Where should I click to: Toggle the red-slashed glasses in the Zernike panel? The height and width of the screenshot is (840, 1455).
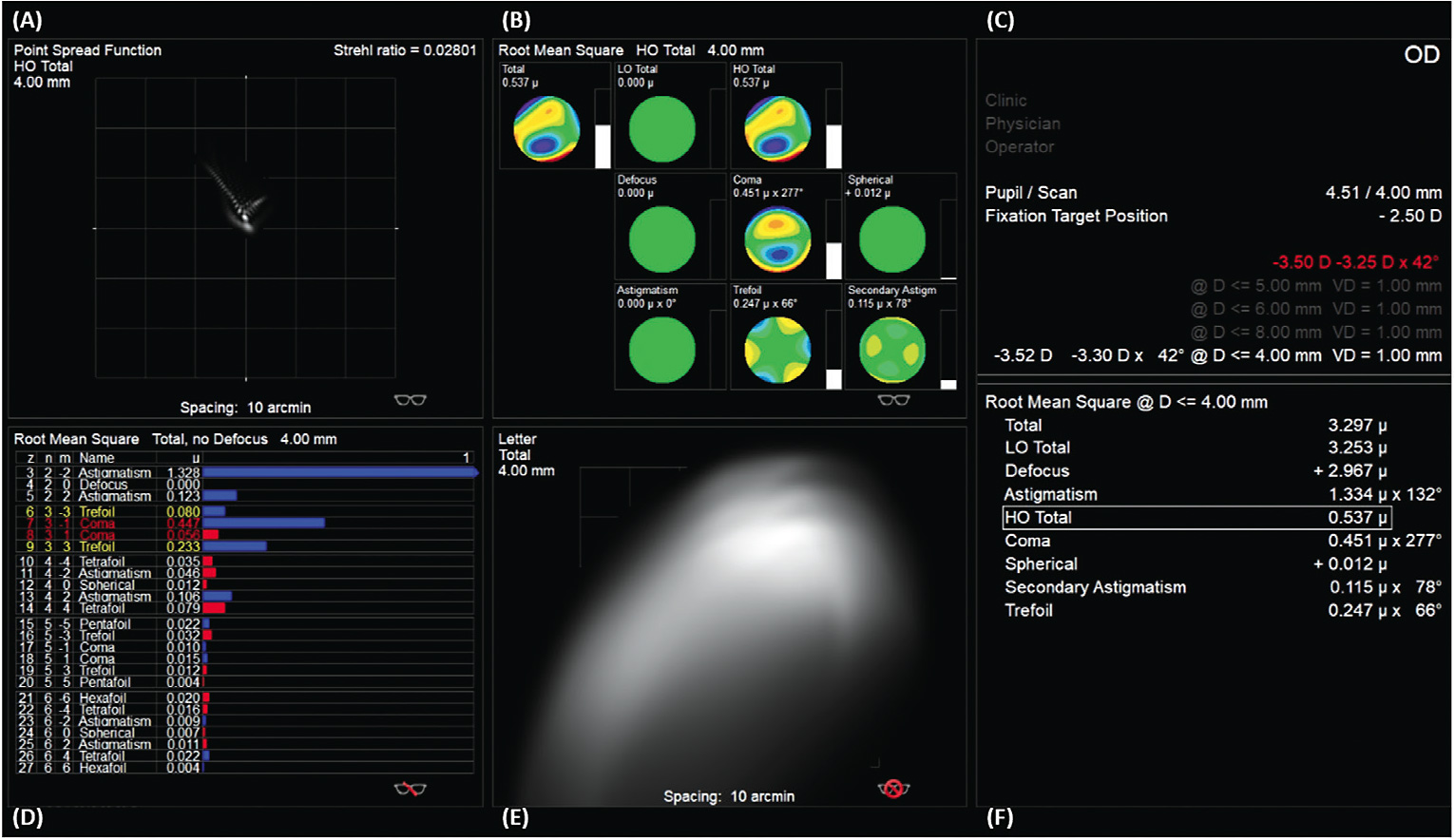[x=409, y=789]
